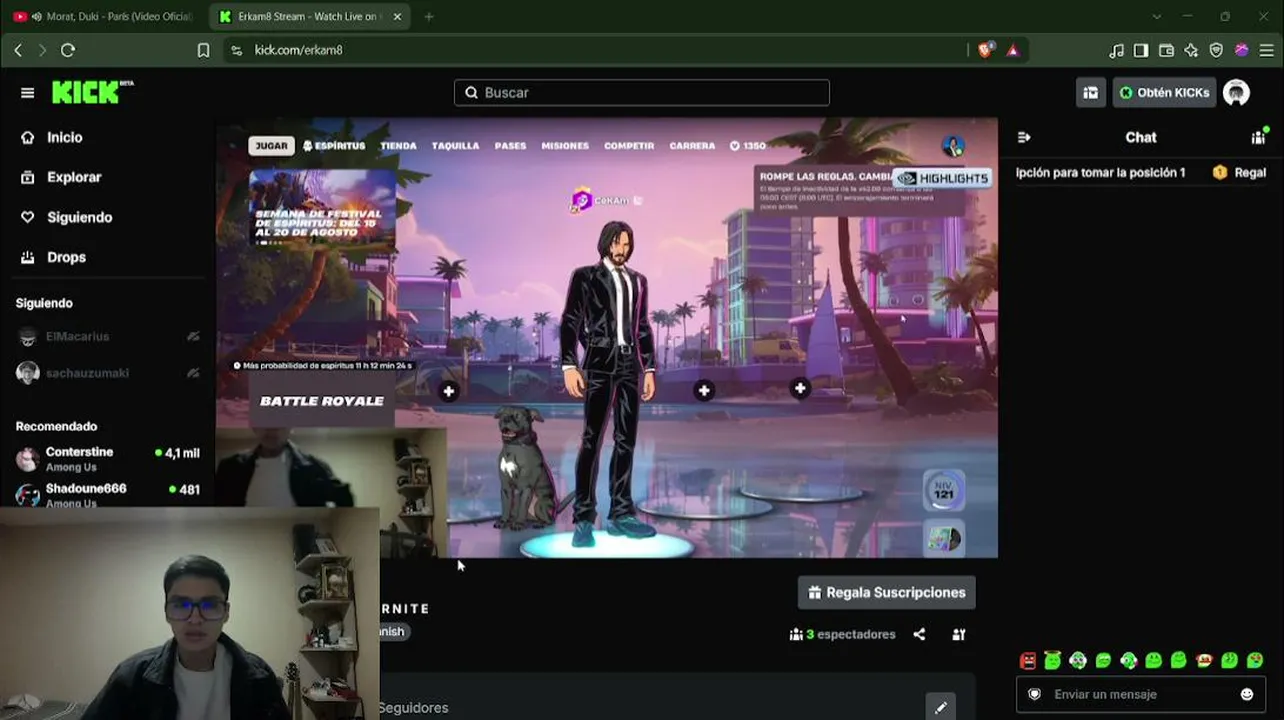This screenshot has height=720, width=1284.
Task: Open the moderator tools icon
Action: (959, 634)
